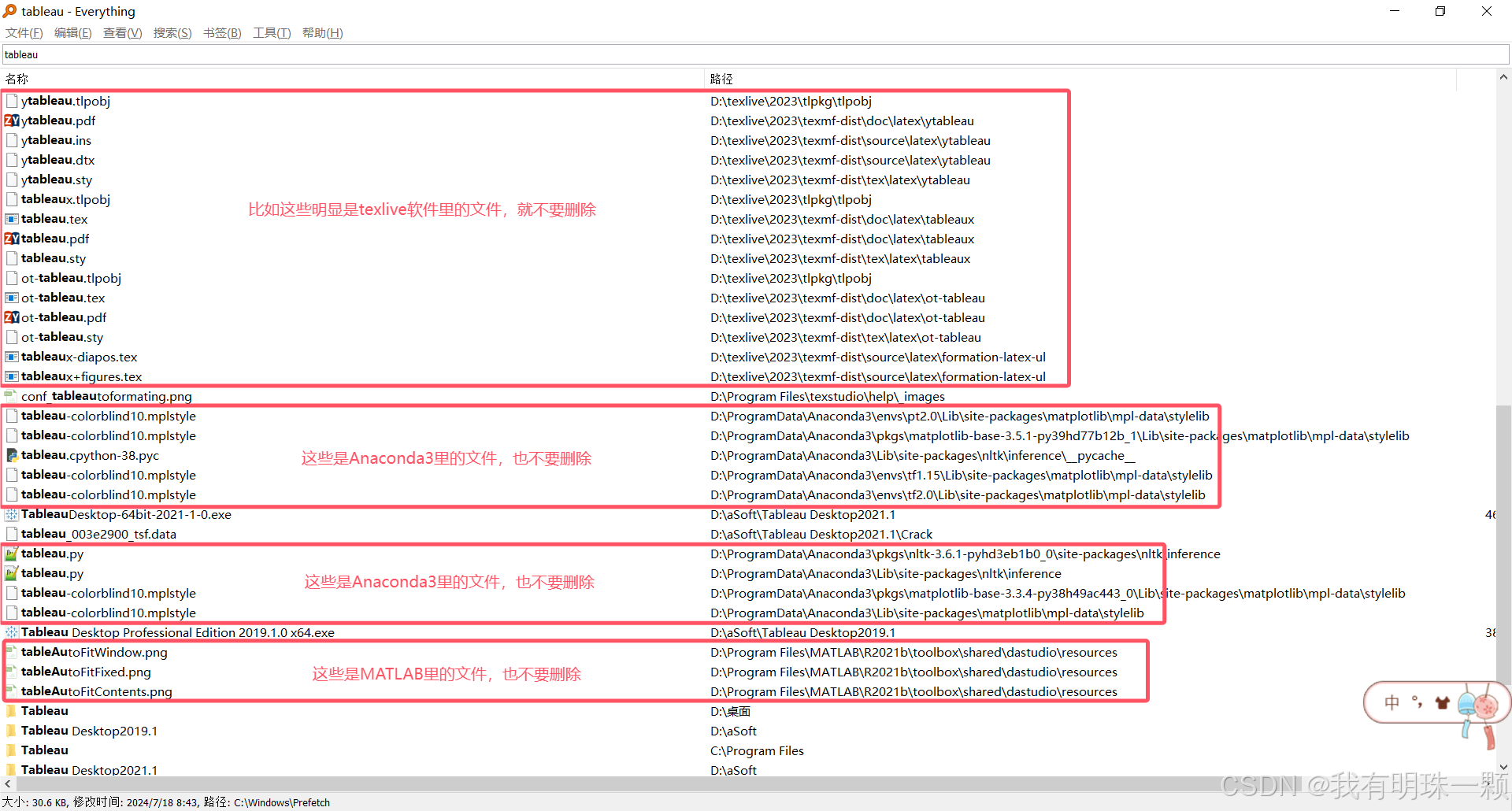
Task: Open the 工具(T) menu
Action: (272, 33)
